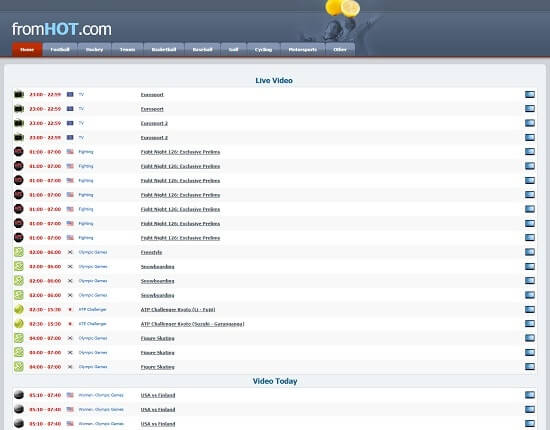This screenshot has width=550, height=430.
Task: Open the first Eurosport 2 link
Action: point(154,123)
